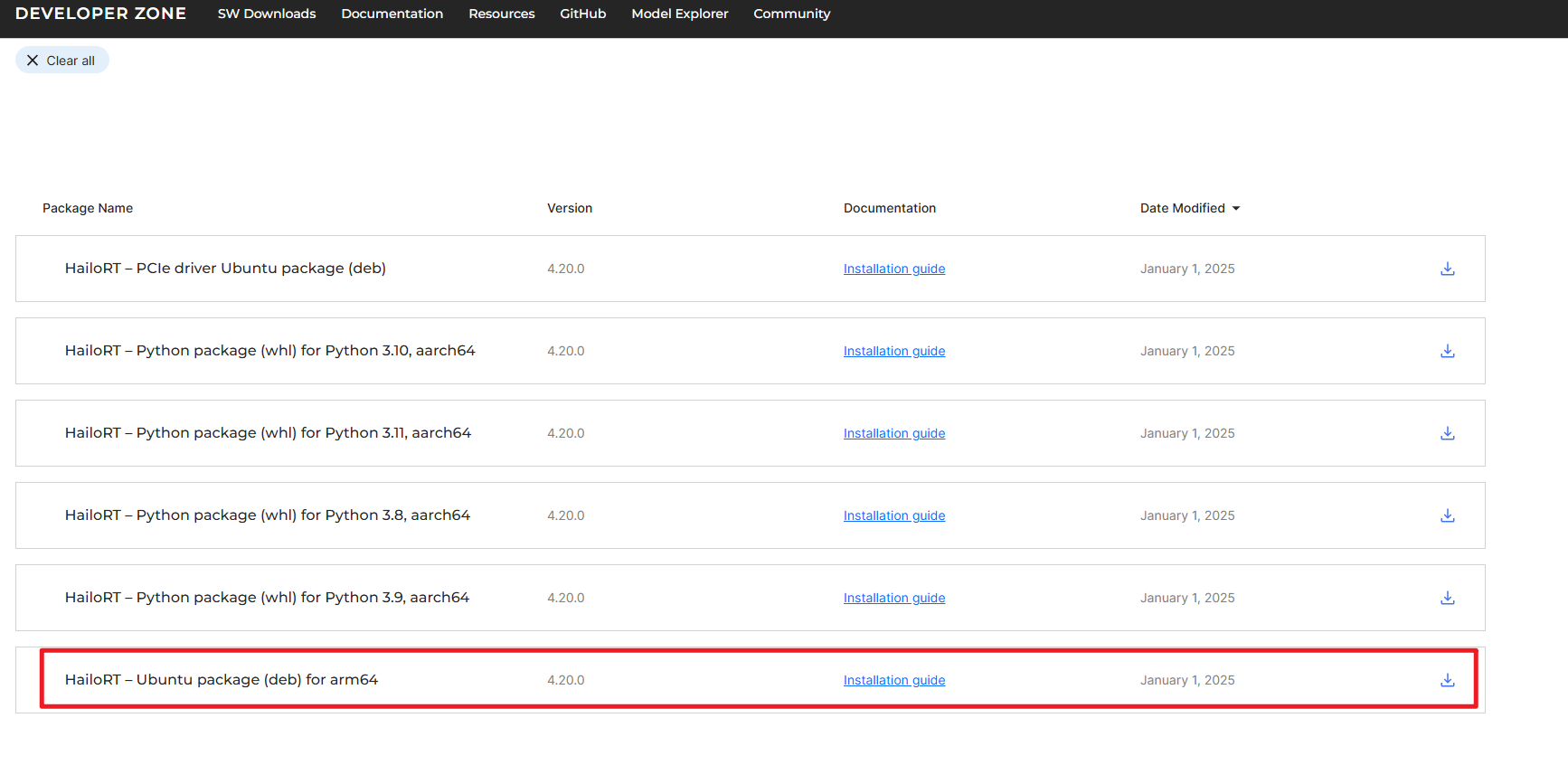Click January 1, 2025 date in Ubuntu arm64 row
The image size is (1568, 784).
1187,680
